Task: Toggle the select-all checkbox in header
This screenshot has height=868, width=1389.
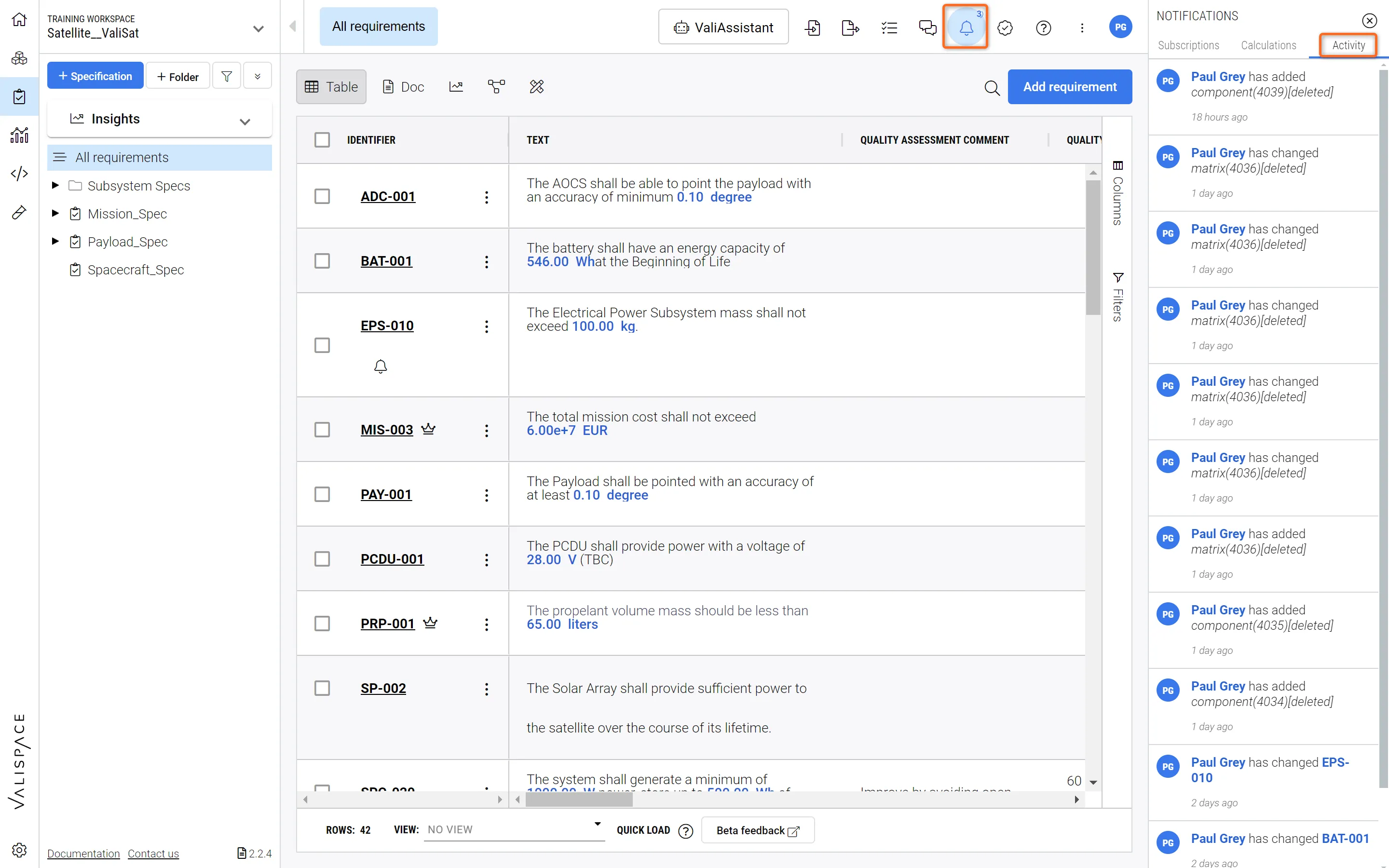Action: tap(322, 139)
